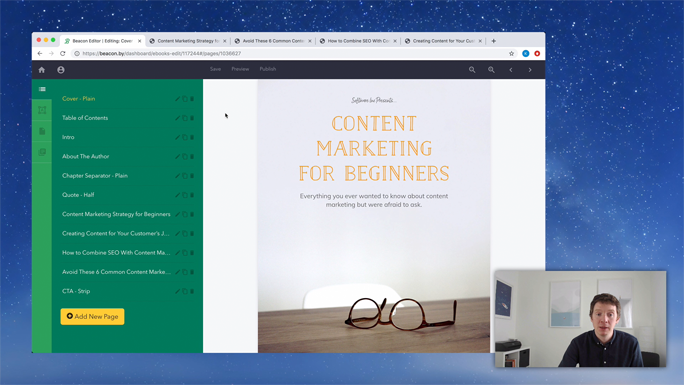Select the Intro page

68,137
